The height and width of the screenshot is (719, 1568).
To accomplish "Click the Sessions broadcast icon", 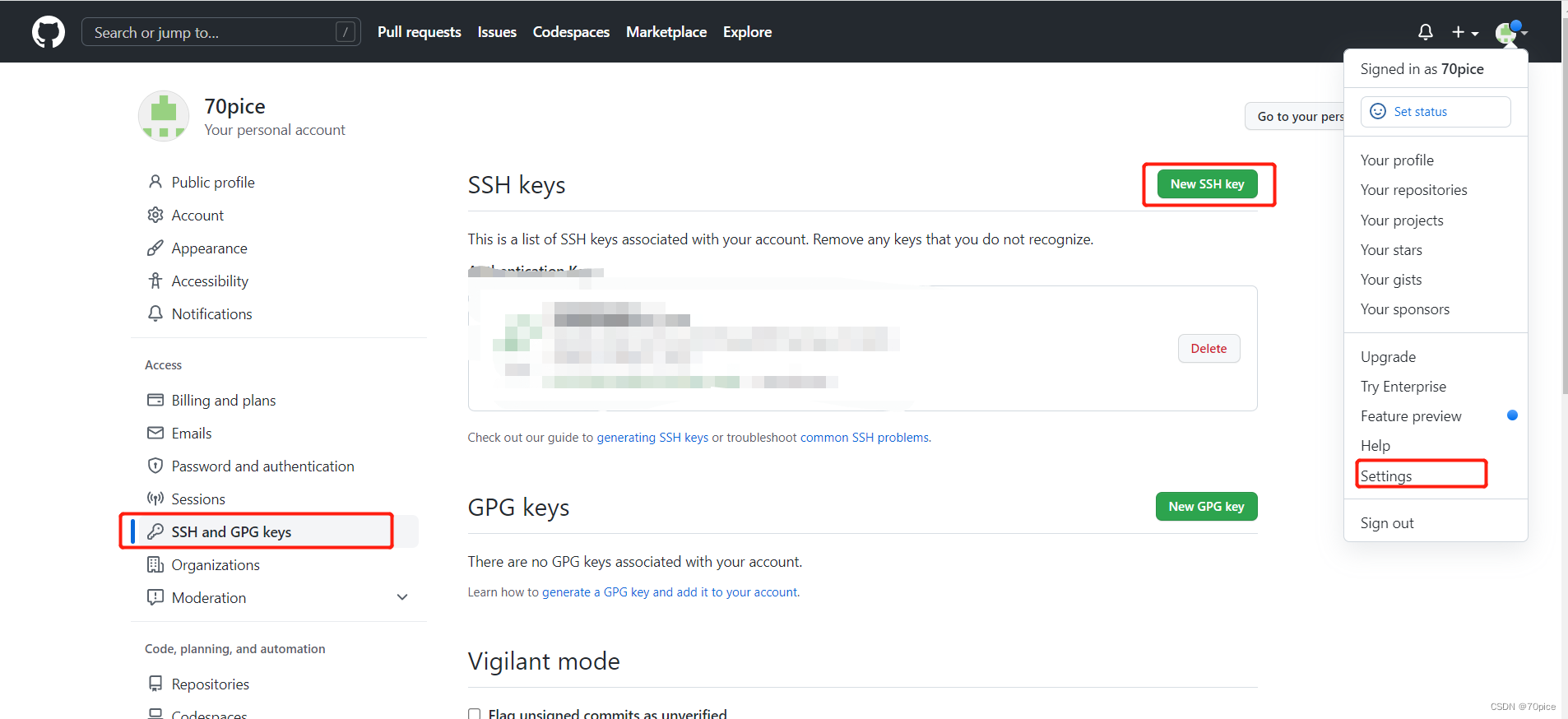I will click(155, 499).
